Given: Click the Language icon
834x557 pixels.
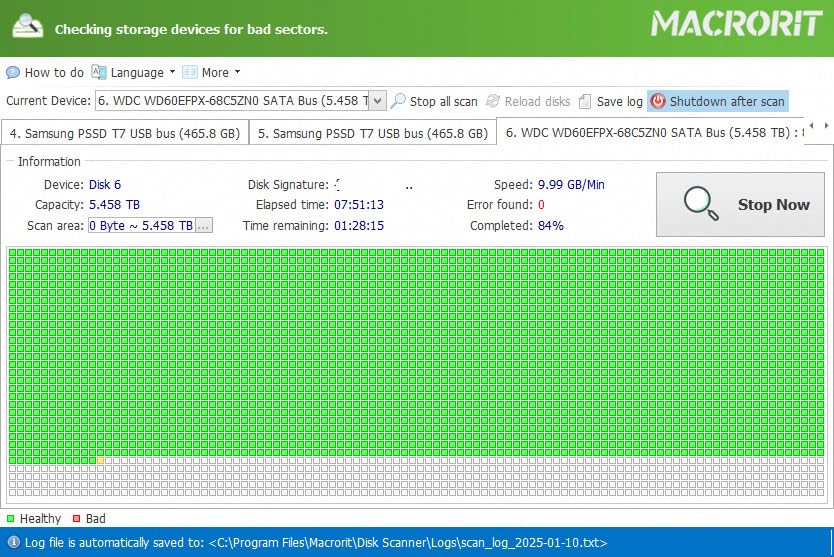Looking at the screenshot, I should (x=99, y=72).
